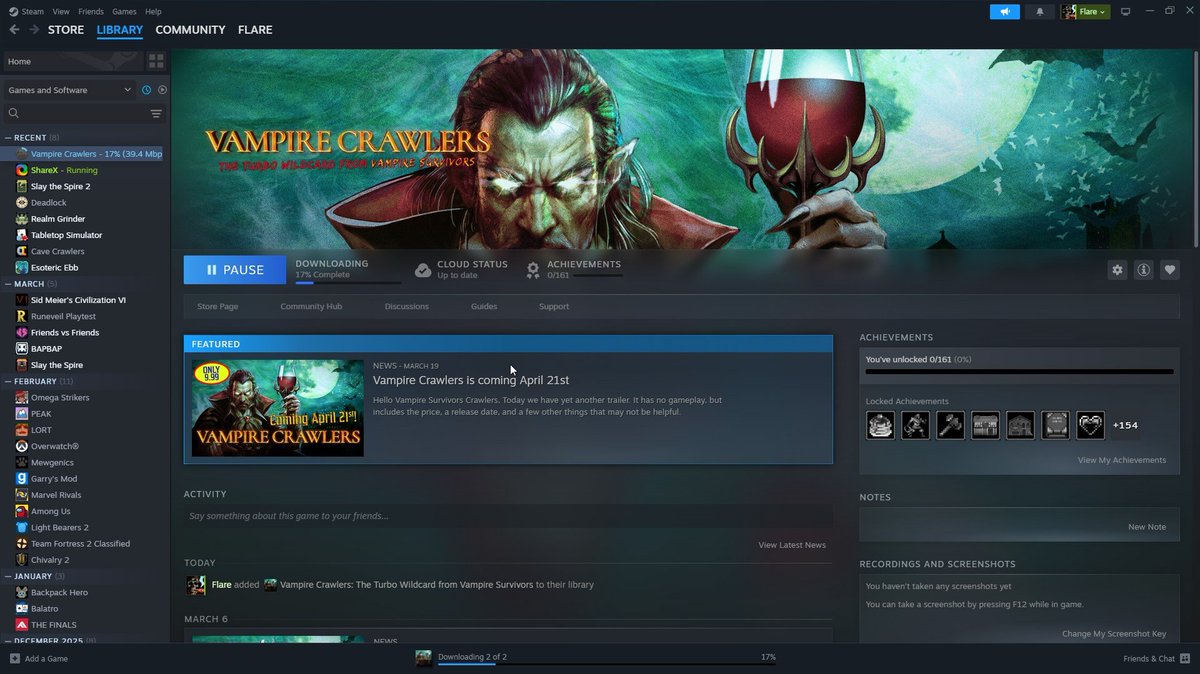The width and height of the screenshot is (1200, 674).
Task: Click the achievements unlocked progress bar
Action: click(1019, 372)
